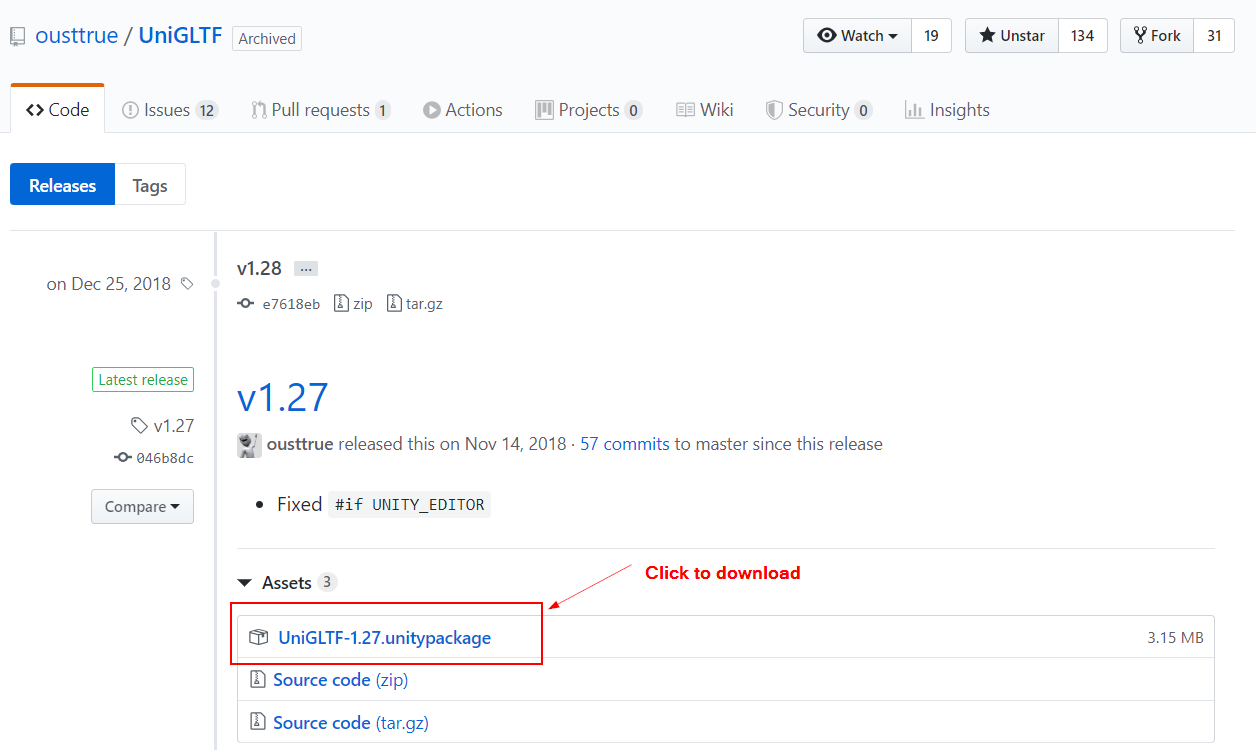1256x750 pixels.
Task: Click the zip icon for Source code (zip)
Action: point(257,680)
